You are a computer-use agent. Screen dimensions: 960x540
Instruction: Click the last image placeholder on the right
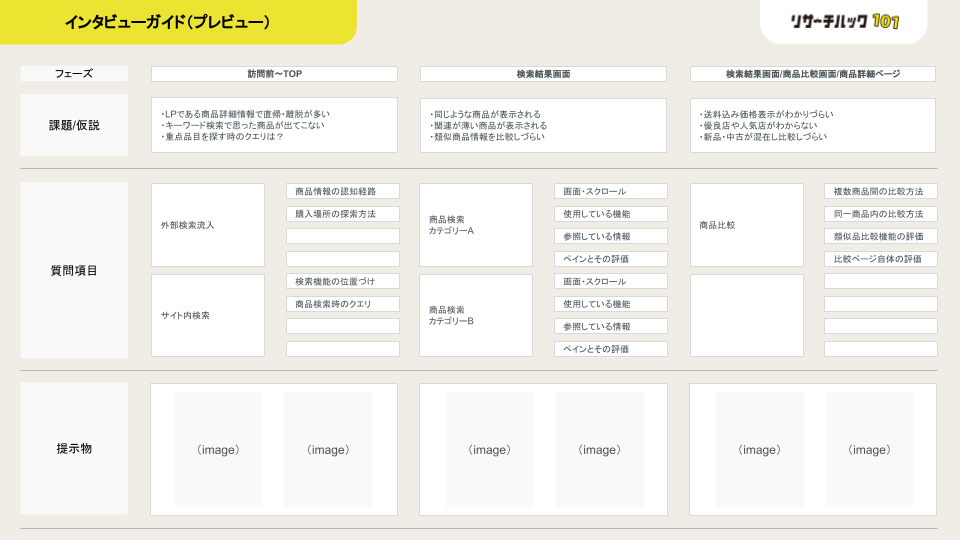click(869, 449)
